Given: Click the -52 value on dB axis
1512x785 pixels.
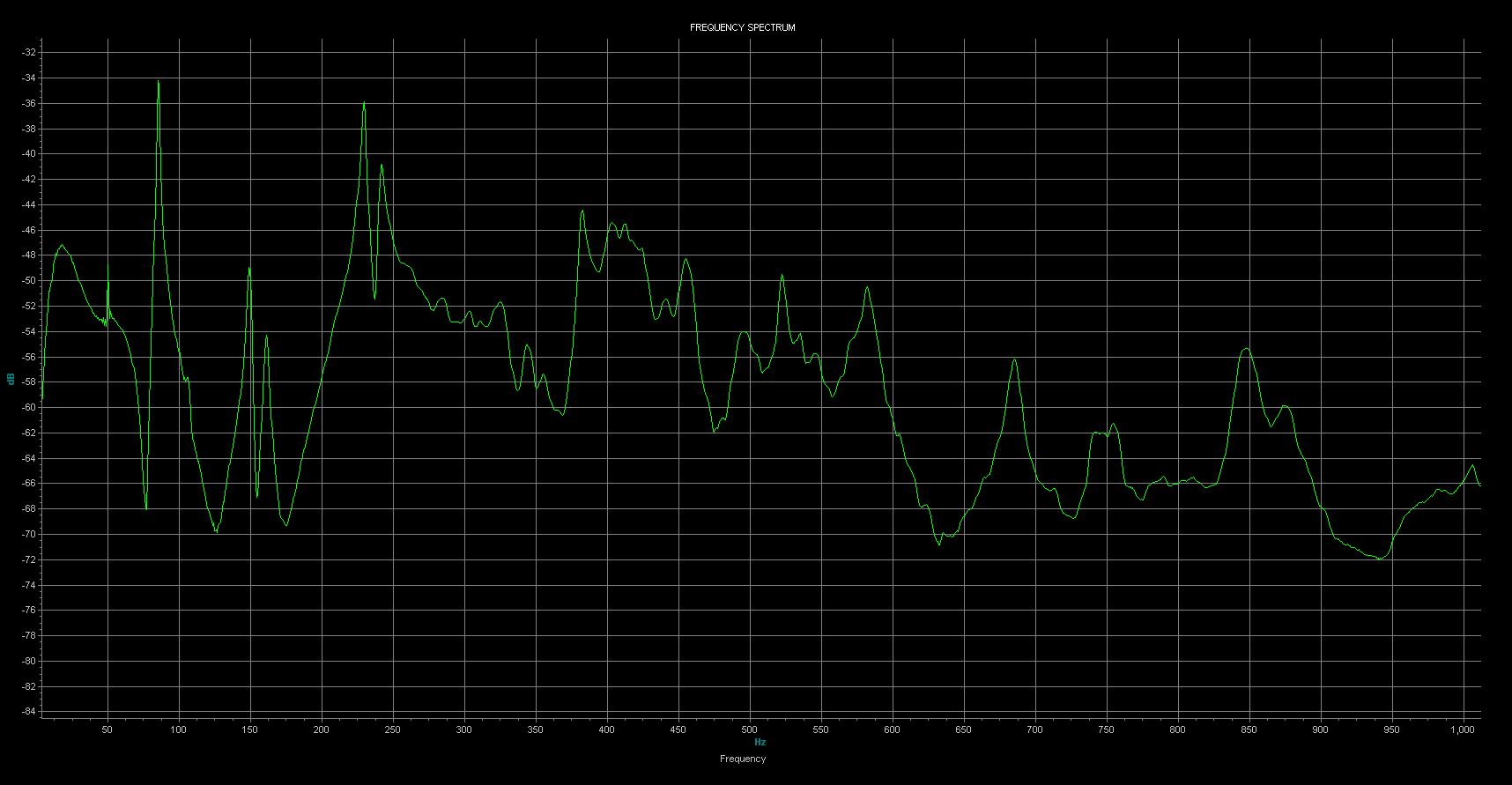Looking at the screenshot, I should tap(29, 307).
